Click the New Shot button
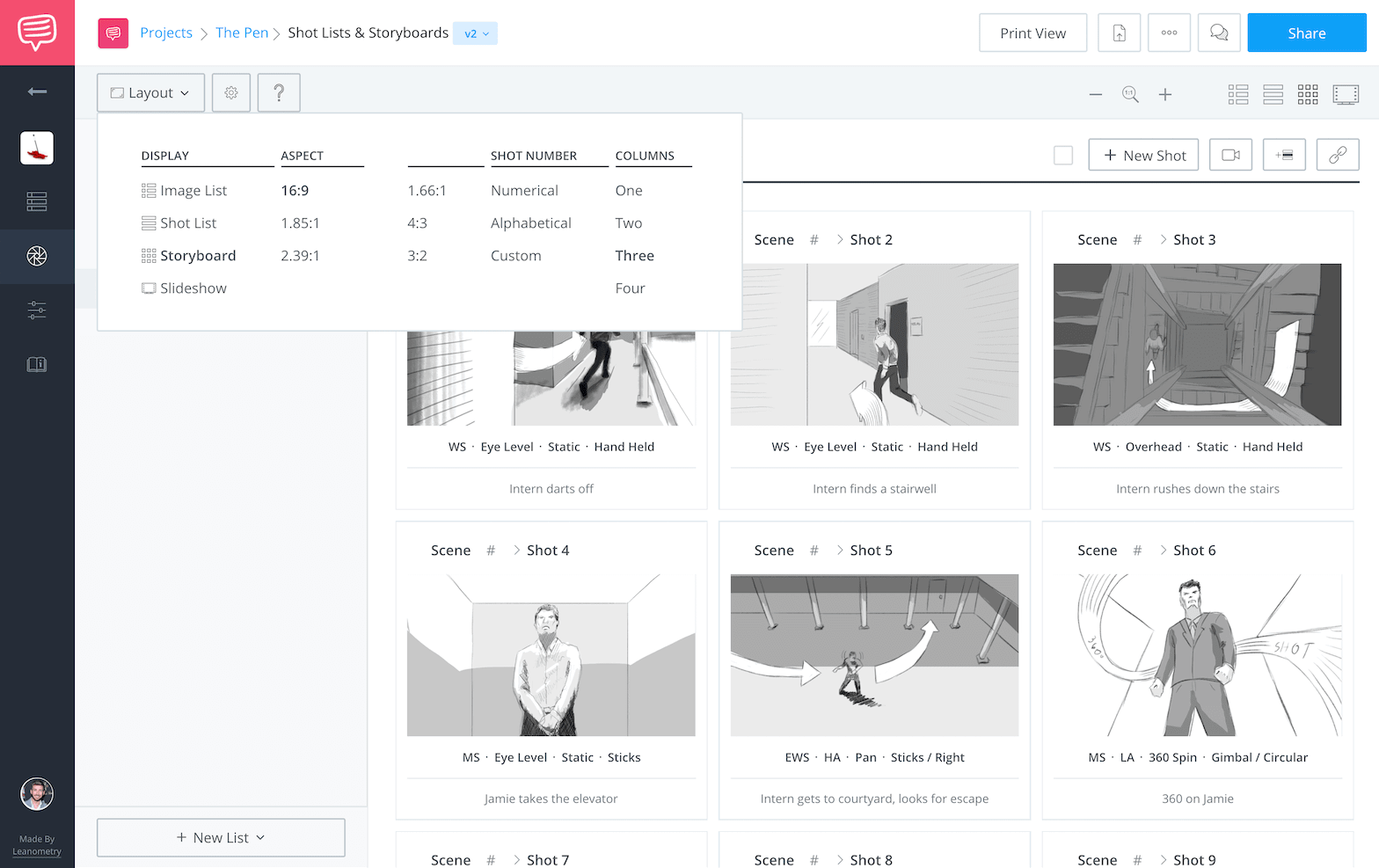The image size is (1379, 868). click(1143, 155)
